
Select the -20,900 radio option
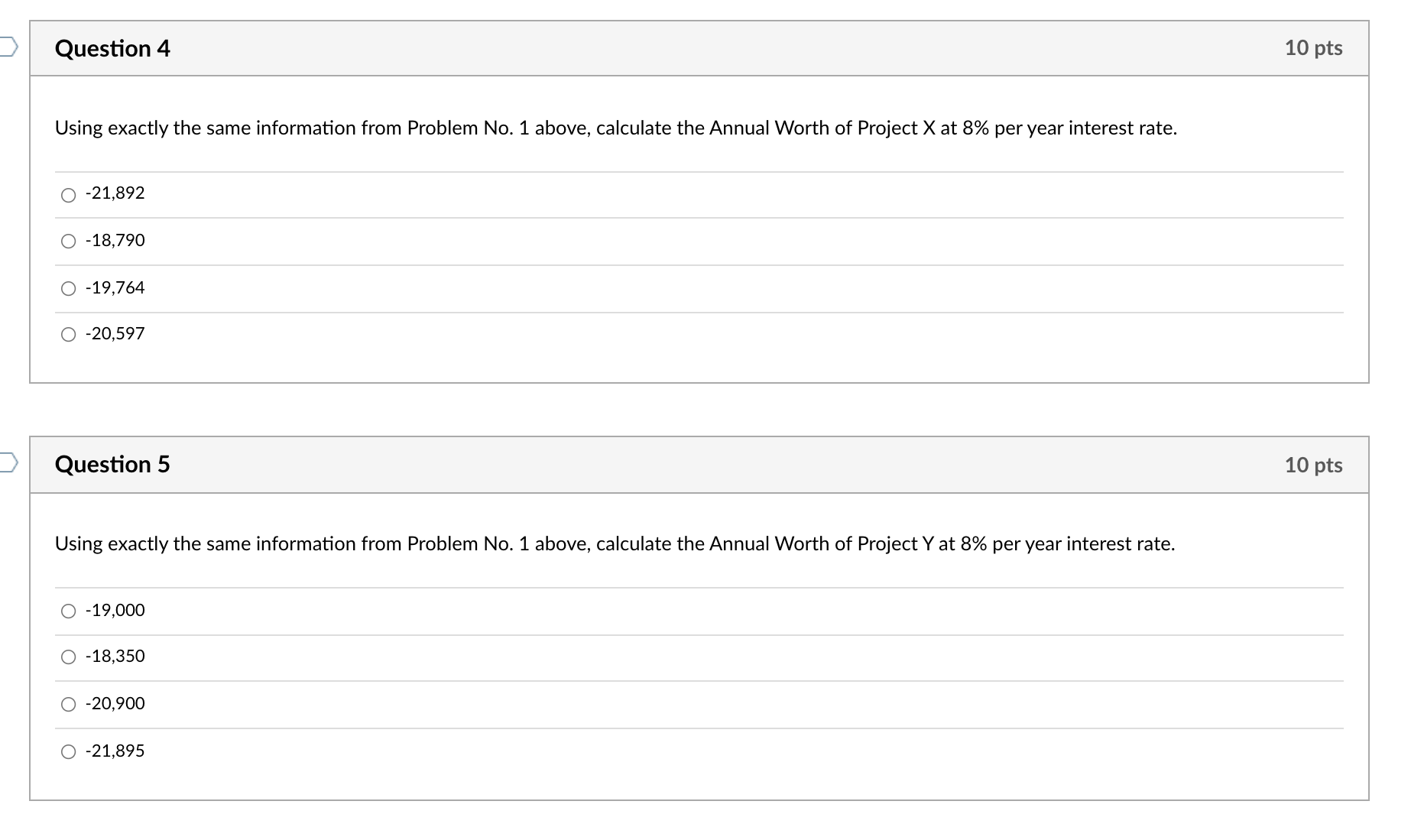tap(69, 705)
